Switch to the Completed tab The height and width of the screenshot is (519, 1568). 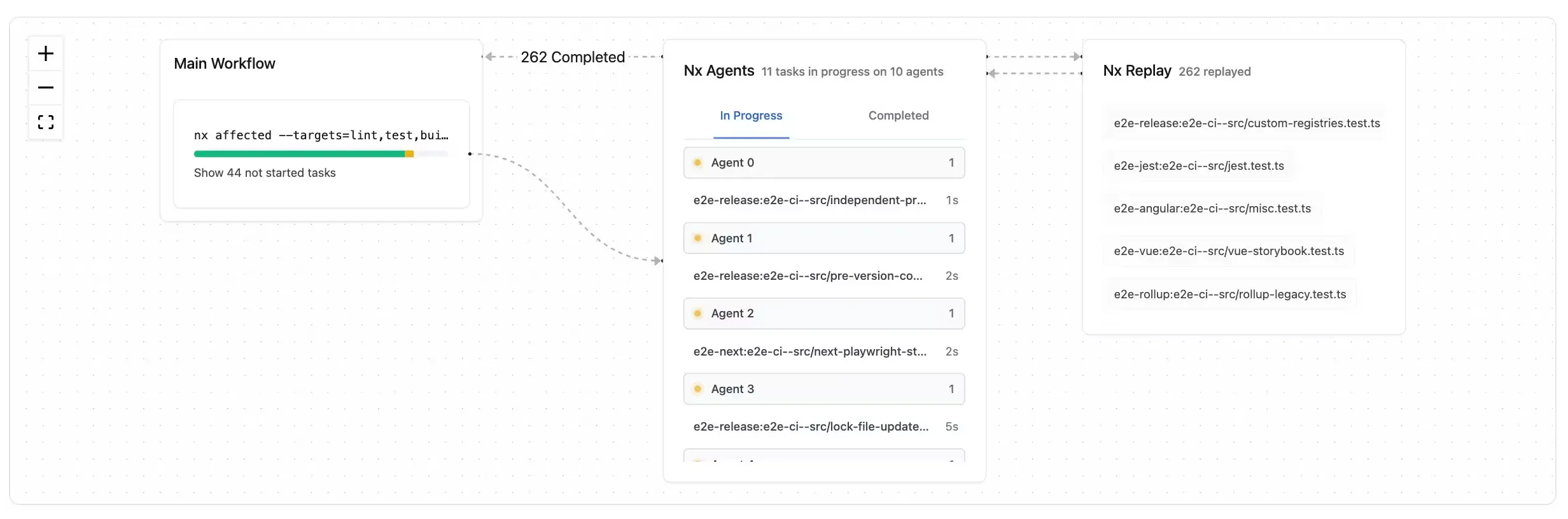(x=898, y=115)
